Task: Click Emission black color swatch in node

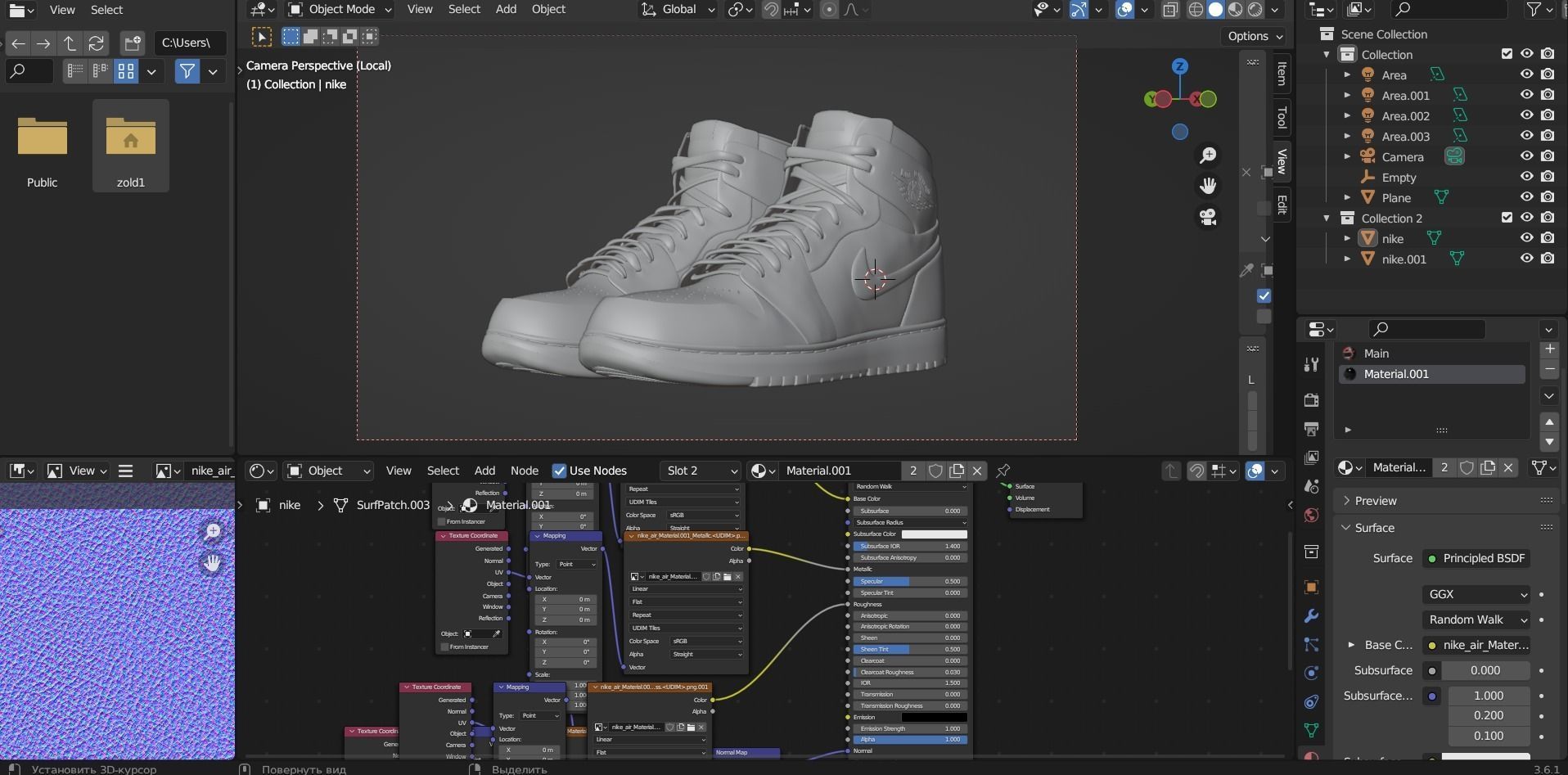Action: [x=934, y=717]
